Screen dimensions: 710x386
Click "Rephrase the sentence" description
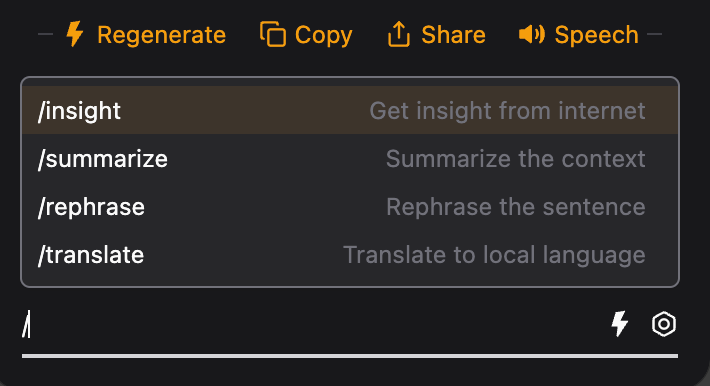coord(516,207)
